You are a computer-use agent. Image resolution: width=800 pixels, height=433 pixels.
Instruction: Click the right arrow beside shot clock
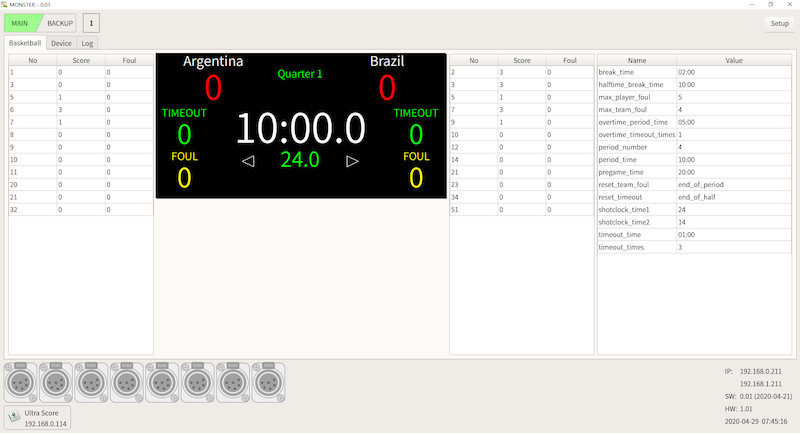(352, 160)
